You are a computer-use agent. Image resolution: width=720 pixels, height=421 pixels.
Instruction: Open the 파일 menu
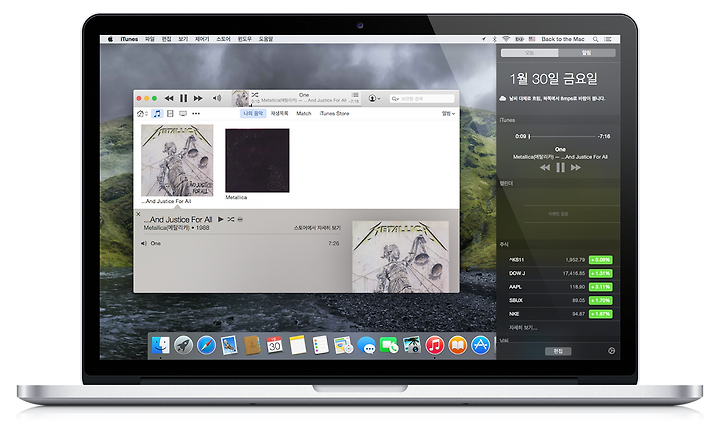click(150, 39)
